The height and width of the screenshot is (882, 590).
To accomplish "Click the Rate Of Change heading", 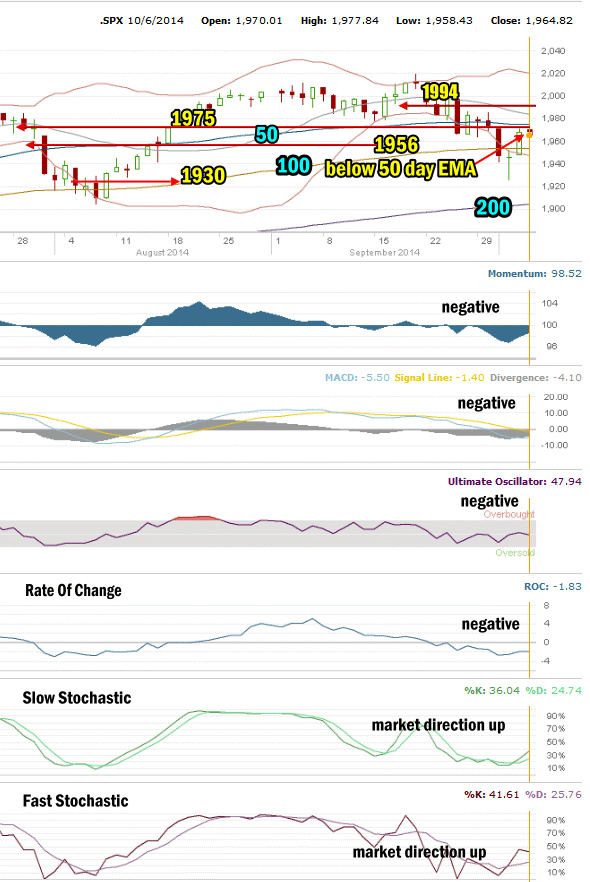I will click(x=73, y=591).
